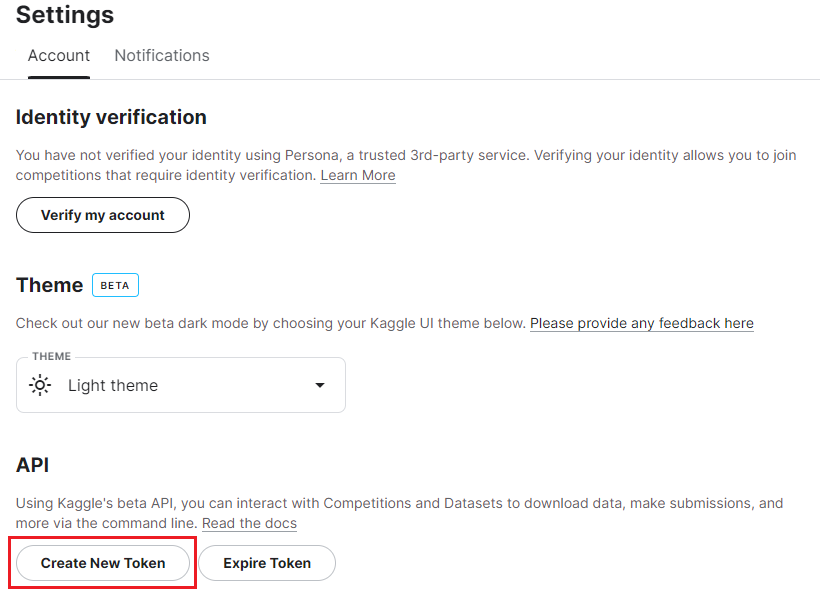Open the Theme dropdown chevron

coord(319,384)
